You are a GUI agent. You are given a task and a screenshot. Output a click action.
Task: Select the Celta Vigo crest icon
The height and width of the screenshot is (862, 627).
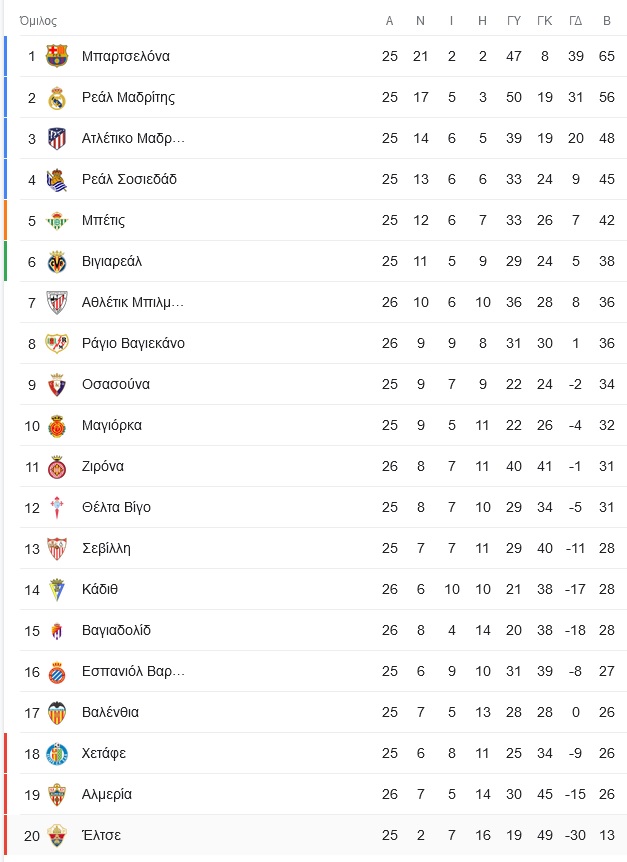click(x=57, y=507)
